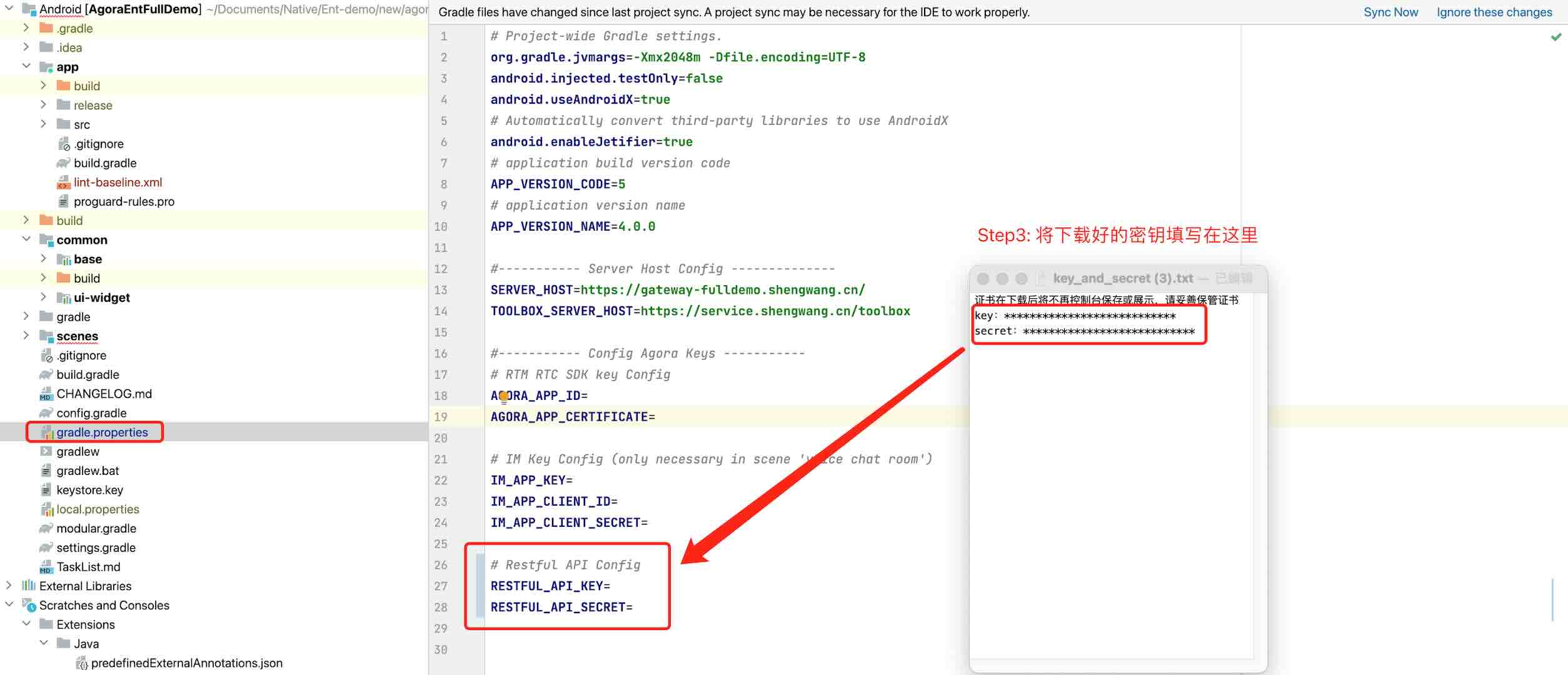Viewport: 1568px width, 675px height.
Task: Select local.properties in project tree
Action: pyautogui.click(x=98, y=509)
